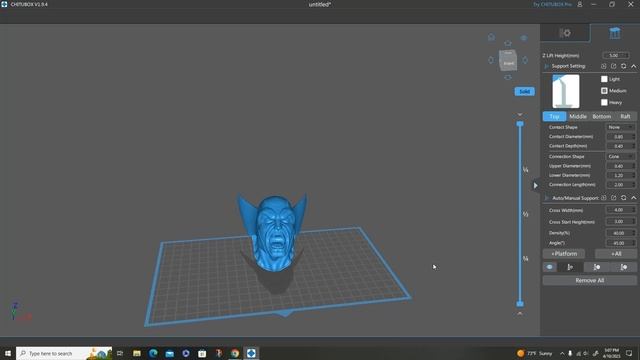Image resolution: width=640 pixels, height=360 pixels.
Task: Toggle the Solid render mode button
Action: tap(524, 91)
